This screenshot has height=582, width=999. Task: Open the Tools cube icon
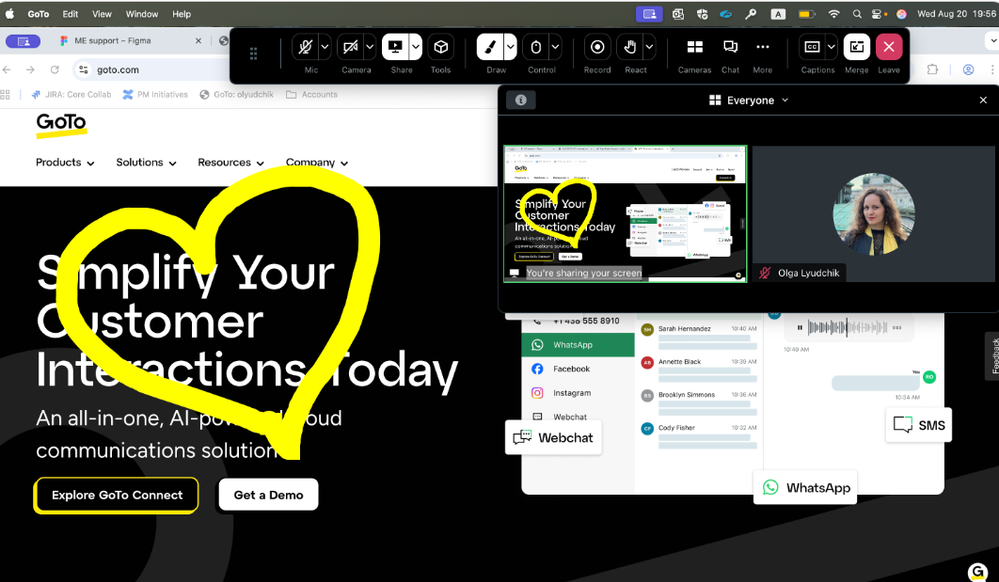click(441, 47)
